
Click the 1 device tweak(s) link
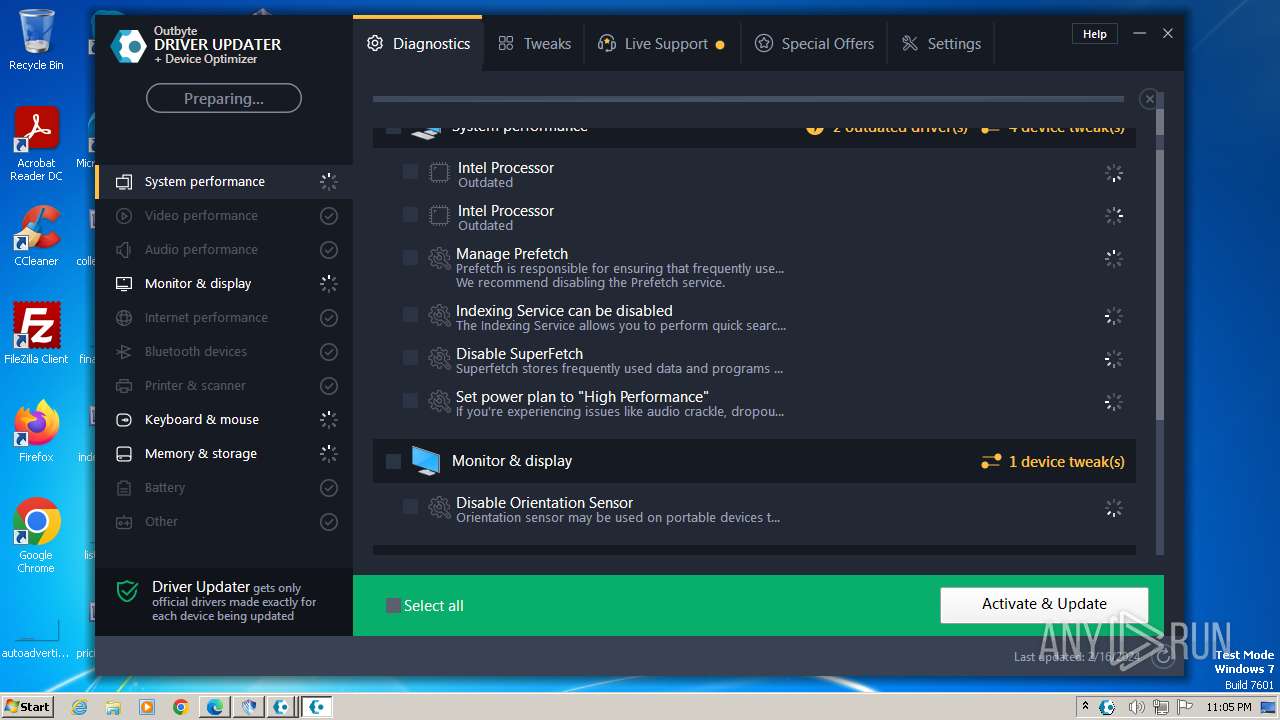tap(1066, 462)
